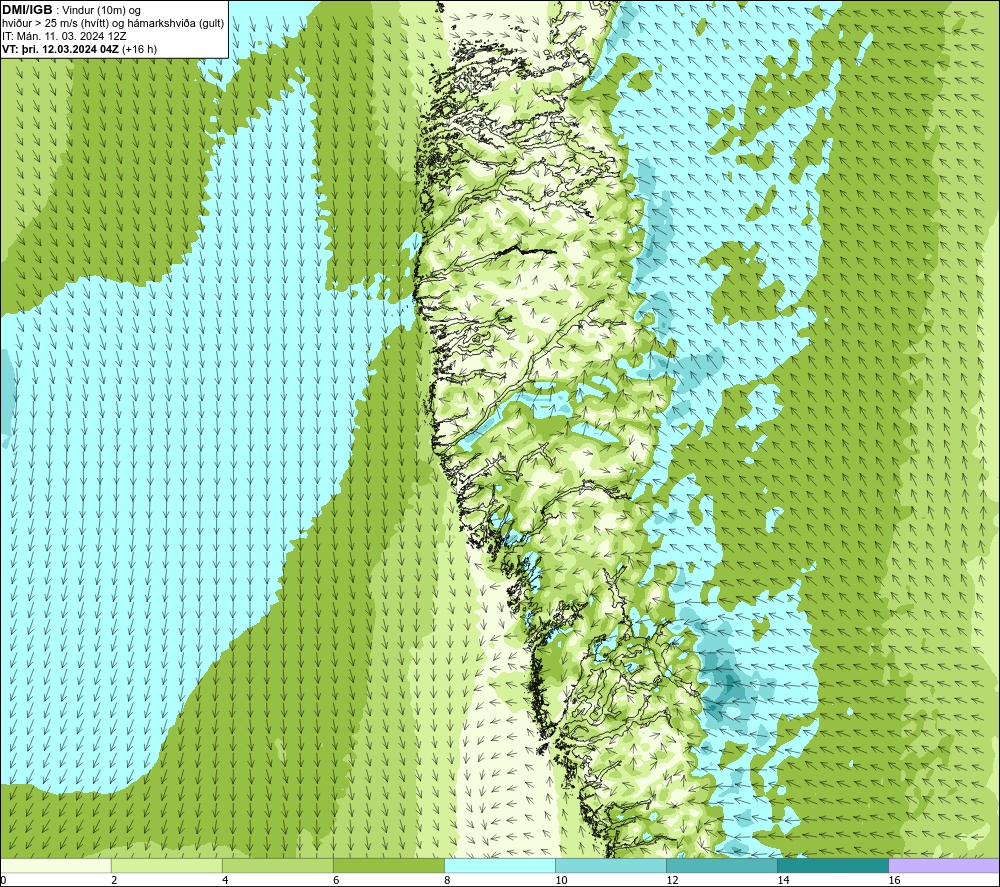Image resolution: width=1000 pixels, height=887 pixels.
Task: Click the 14–16 m/s dark teal legend swatch
Action: point(833,865)
